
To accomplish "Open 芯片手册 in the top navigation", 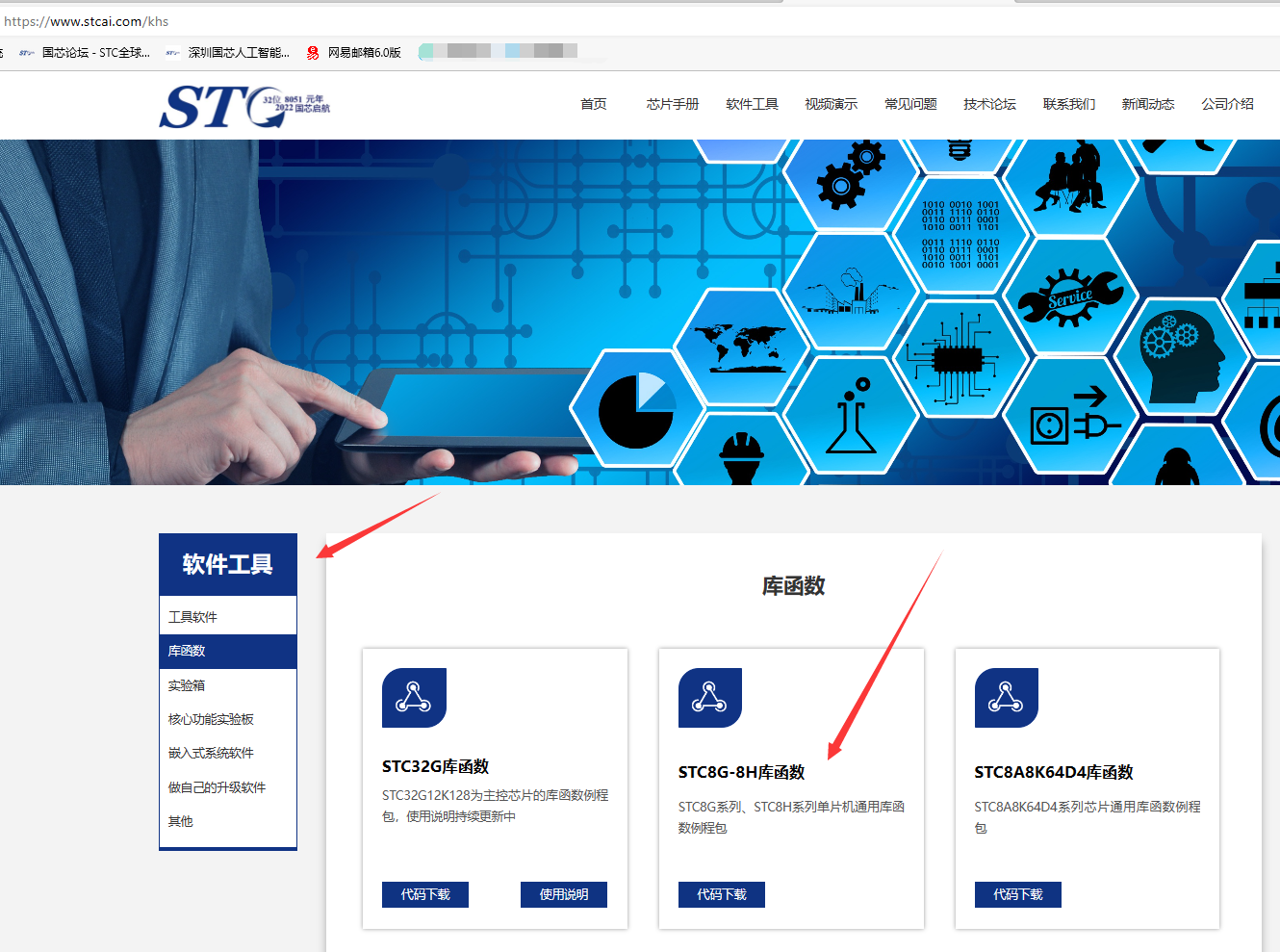I will pos(673,104).
